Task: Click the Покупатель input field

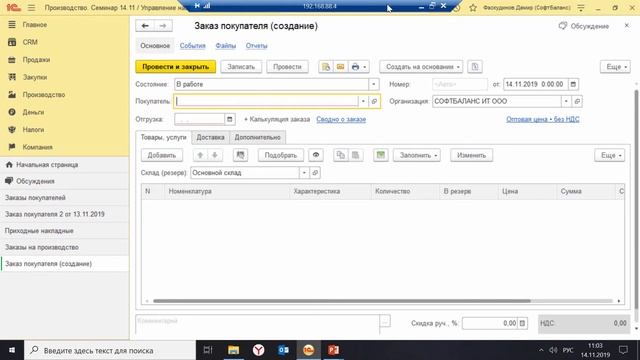Action: pos(267,101)
